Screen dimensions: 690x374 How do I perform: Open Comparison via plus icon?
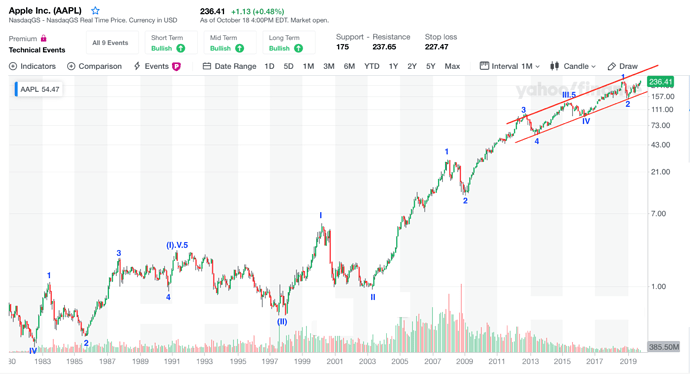coord(71,66)
